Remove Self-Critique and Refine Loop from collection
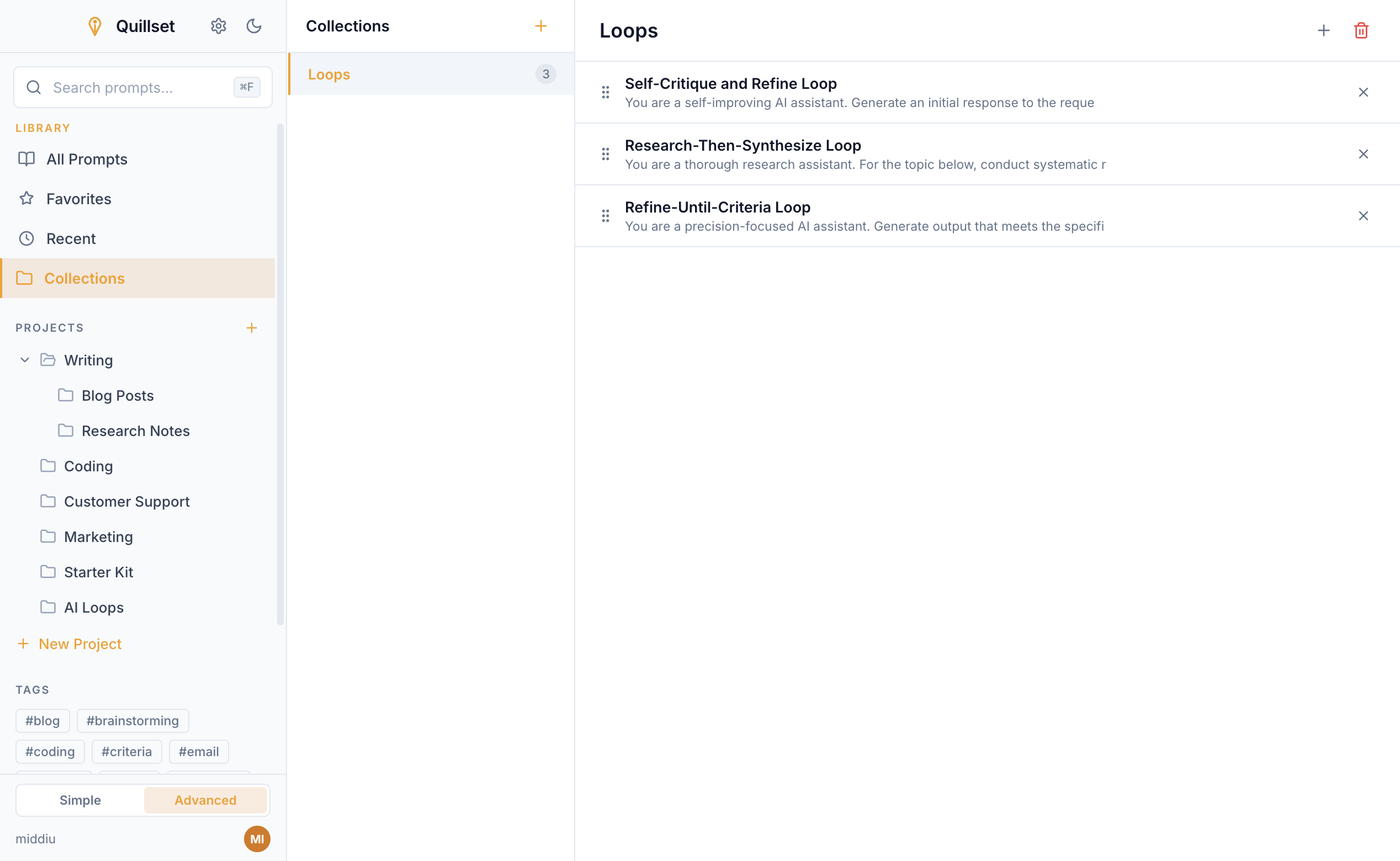 click(x=1363, y=92)
